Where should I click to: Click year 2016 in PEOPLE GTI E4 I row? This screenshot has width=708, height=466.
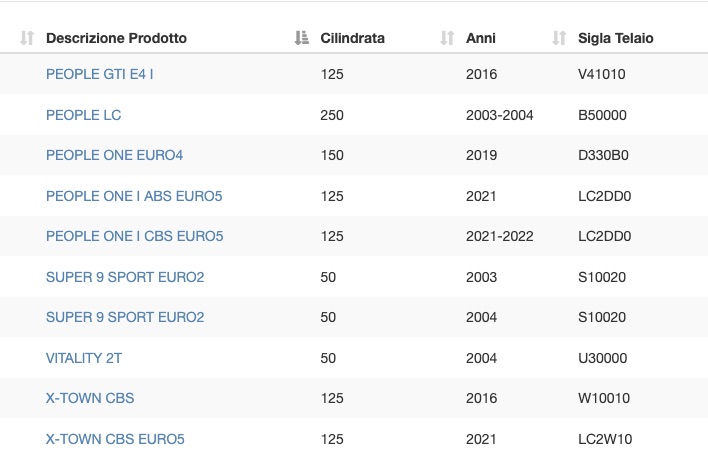tap(481, 74)
